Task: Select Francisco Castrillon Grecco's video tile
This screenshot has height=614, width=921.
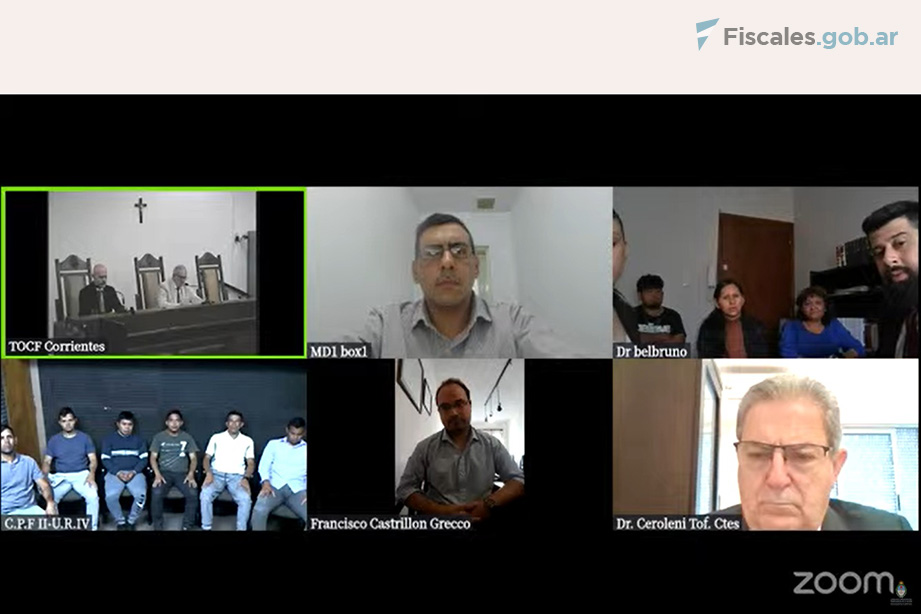Action: pyautogui.click(x=459, y=445)
